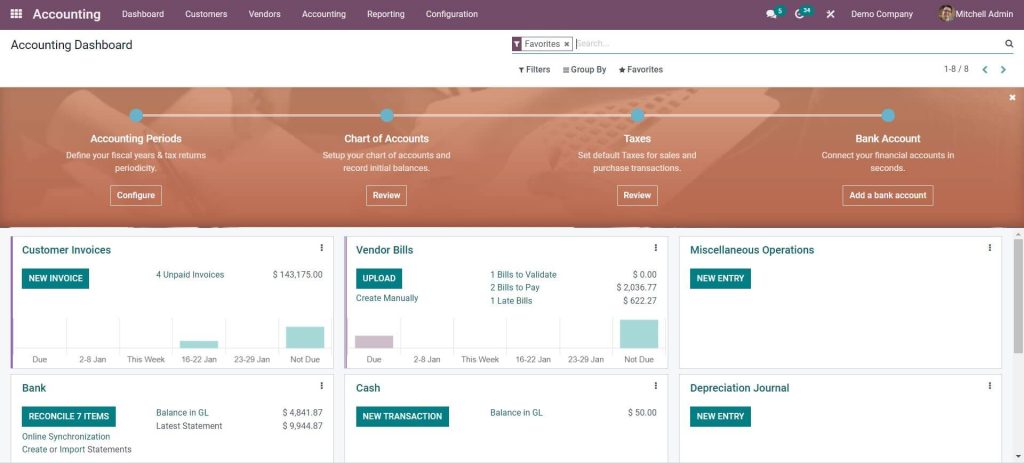Screen dimensions: 1024x463
Task: Click the NEW TRANSACTION button
Action: 402,417
